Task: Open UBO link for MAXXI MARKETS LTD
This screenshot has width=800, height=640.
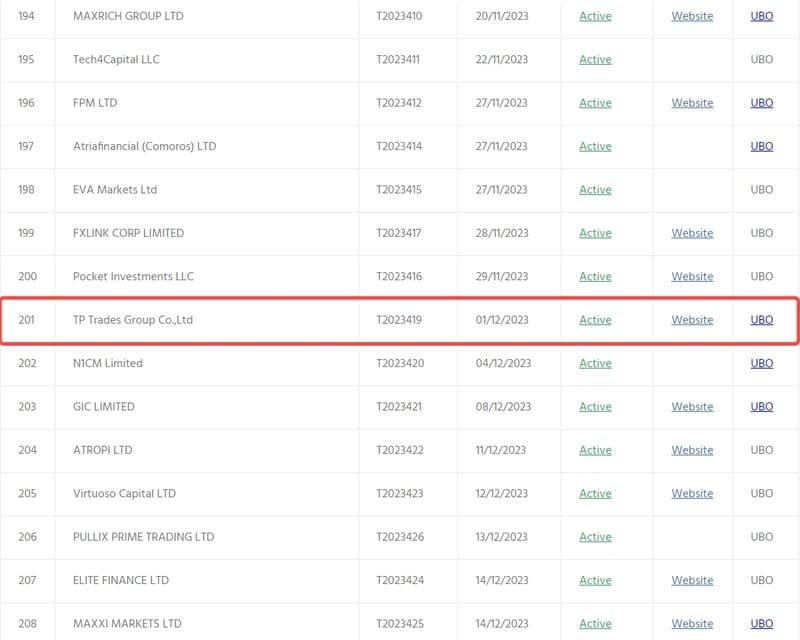Action: [762, 624]
